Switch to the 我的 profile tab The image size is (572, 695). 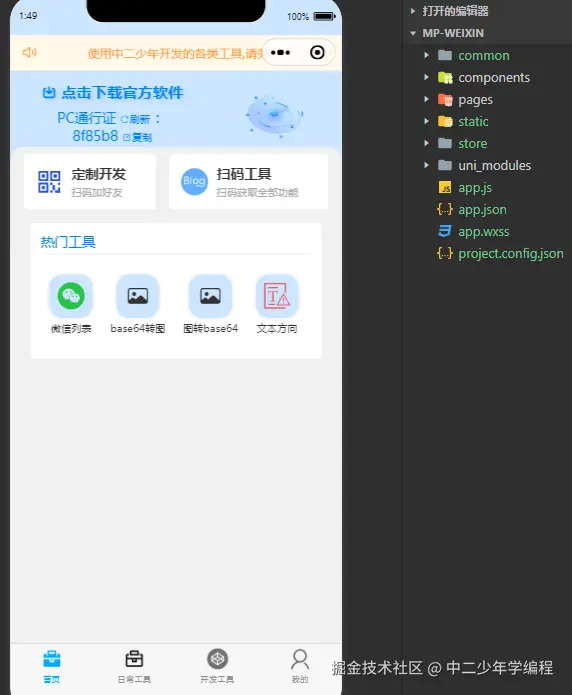[x=300, y=666]
